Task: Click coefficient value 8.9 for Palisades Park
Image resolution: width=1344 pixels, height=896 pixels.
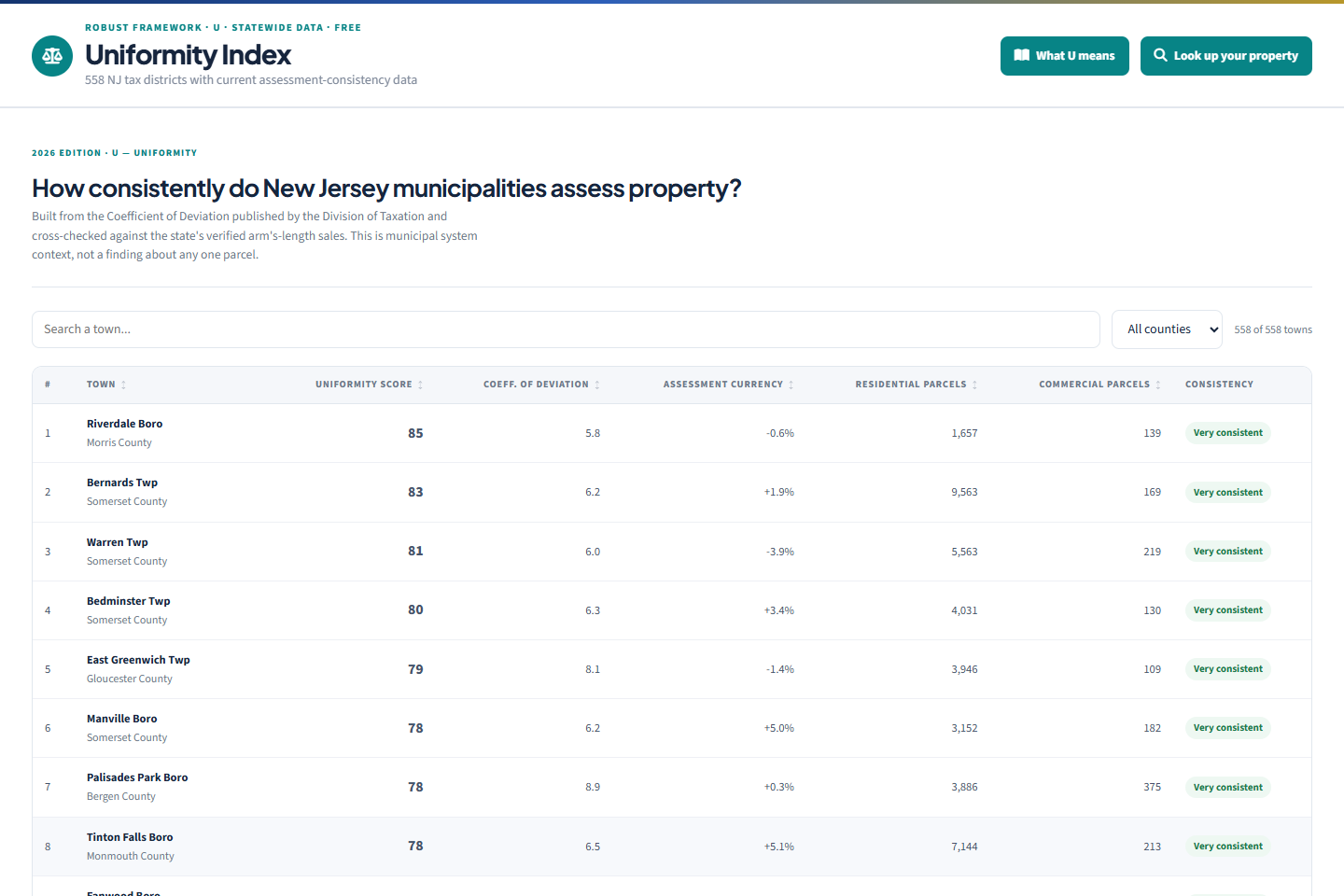Action: pyautogui.click(x=593, y=787)
